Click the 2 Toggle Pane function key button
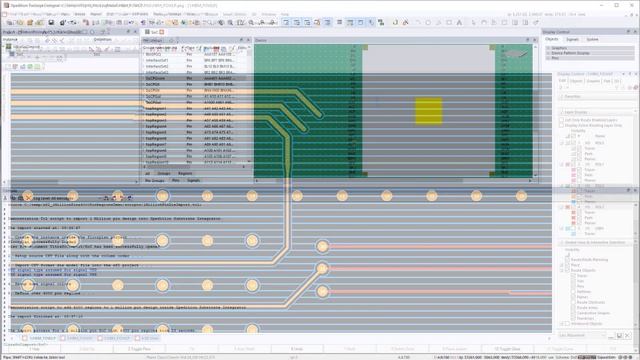 [x=139, y=349]
